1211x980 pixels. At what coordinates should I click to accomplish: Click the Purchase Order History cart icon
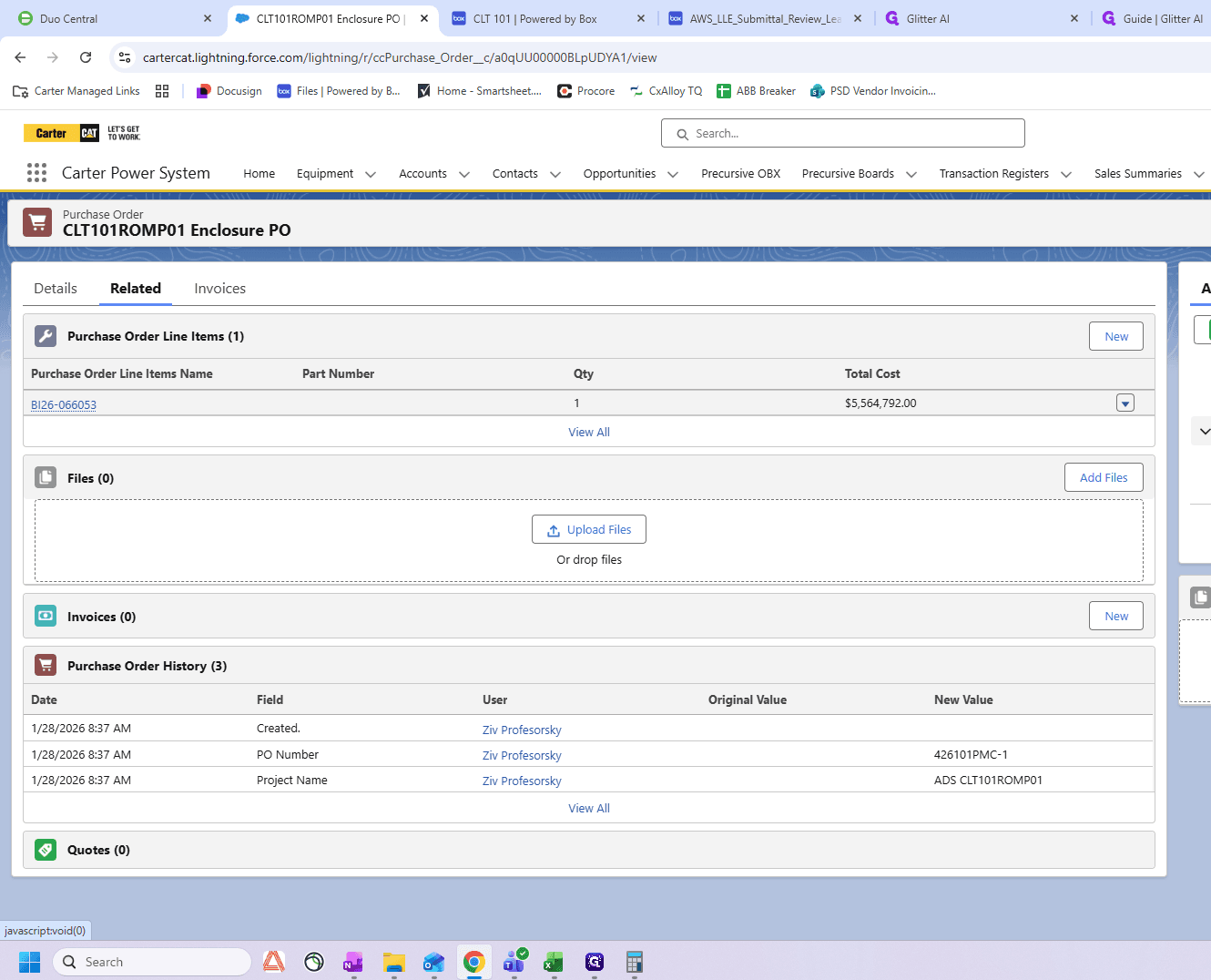point(46,665)
